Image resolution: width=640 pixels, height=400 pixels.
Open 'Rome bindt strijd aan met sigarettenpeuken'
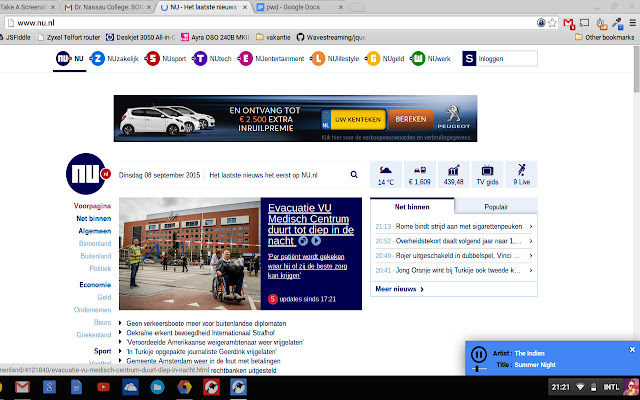[459, 226]
